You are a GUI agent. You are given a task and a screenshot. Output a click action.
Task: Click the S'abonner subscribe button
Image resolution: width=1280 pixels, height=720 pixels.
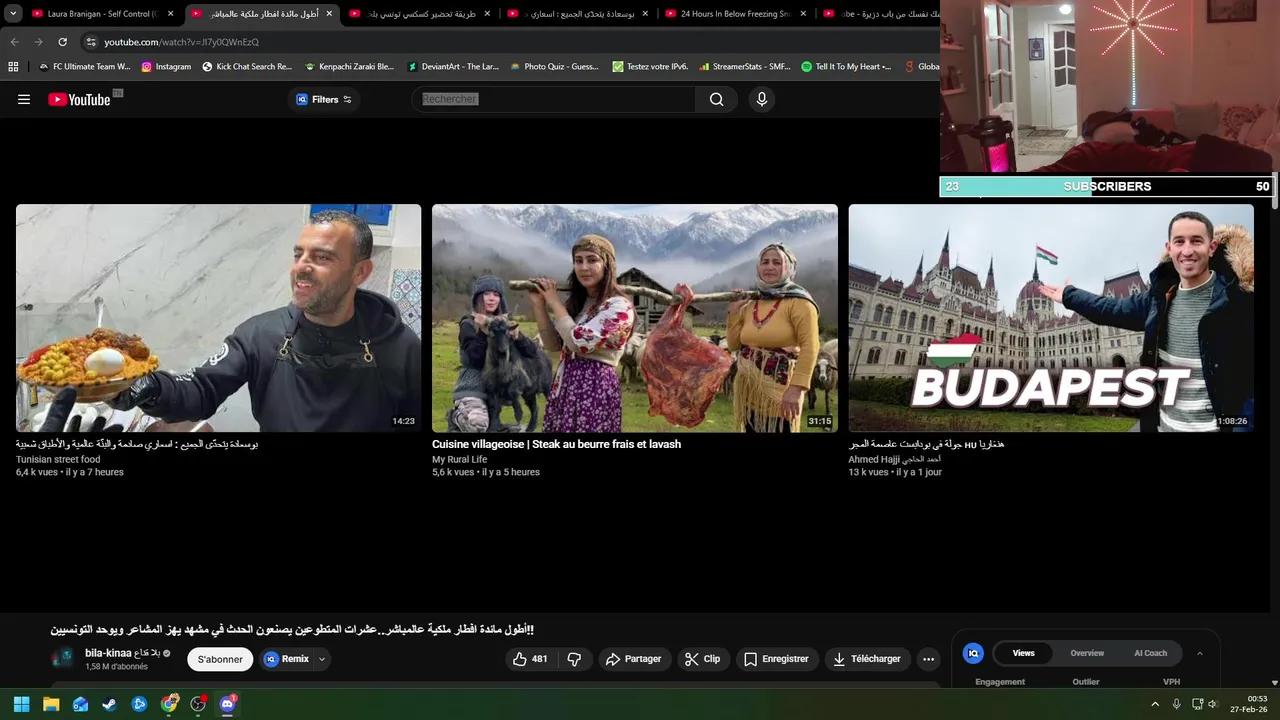pos(220,659)
